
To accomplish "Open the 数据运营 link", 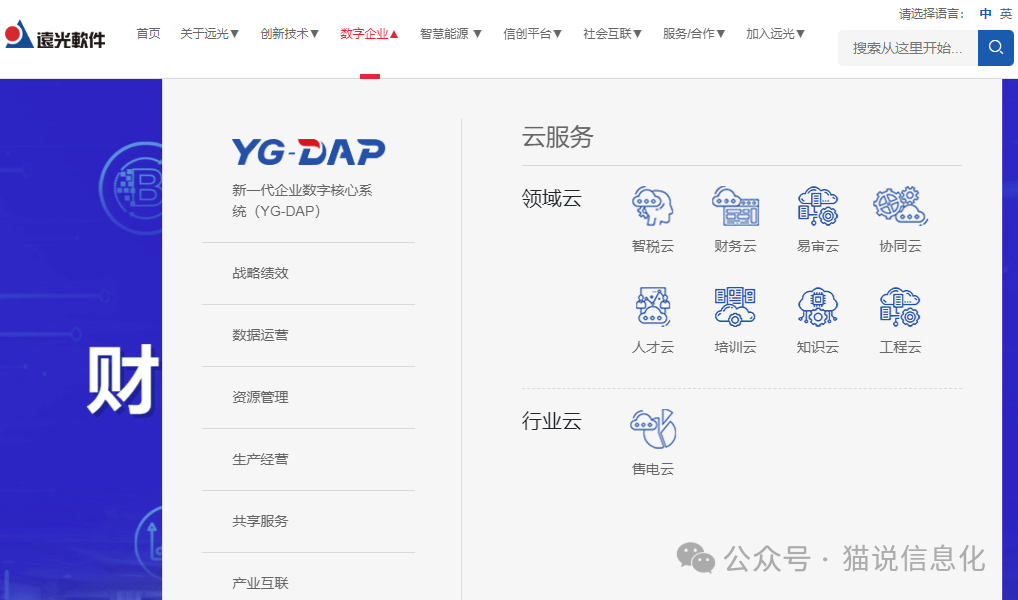I will pos(261,335).
